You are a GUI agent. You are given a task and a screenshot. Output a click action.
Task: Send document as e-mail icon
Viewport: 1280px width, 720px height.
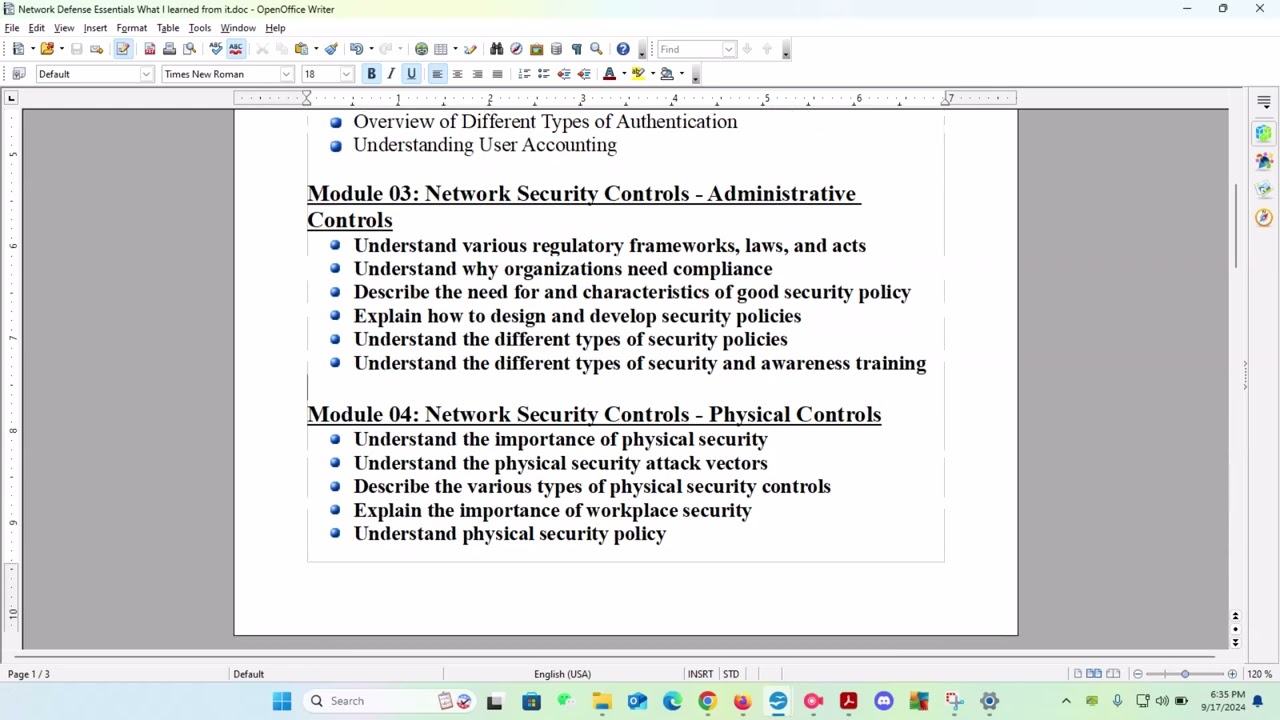[96, 49]
